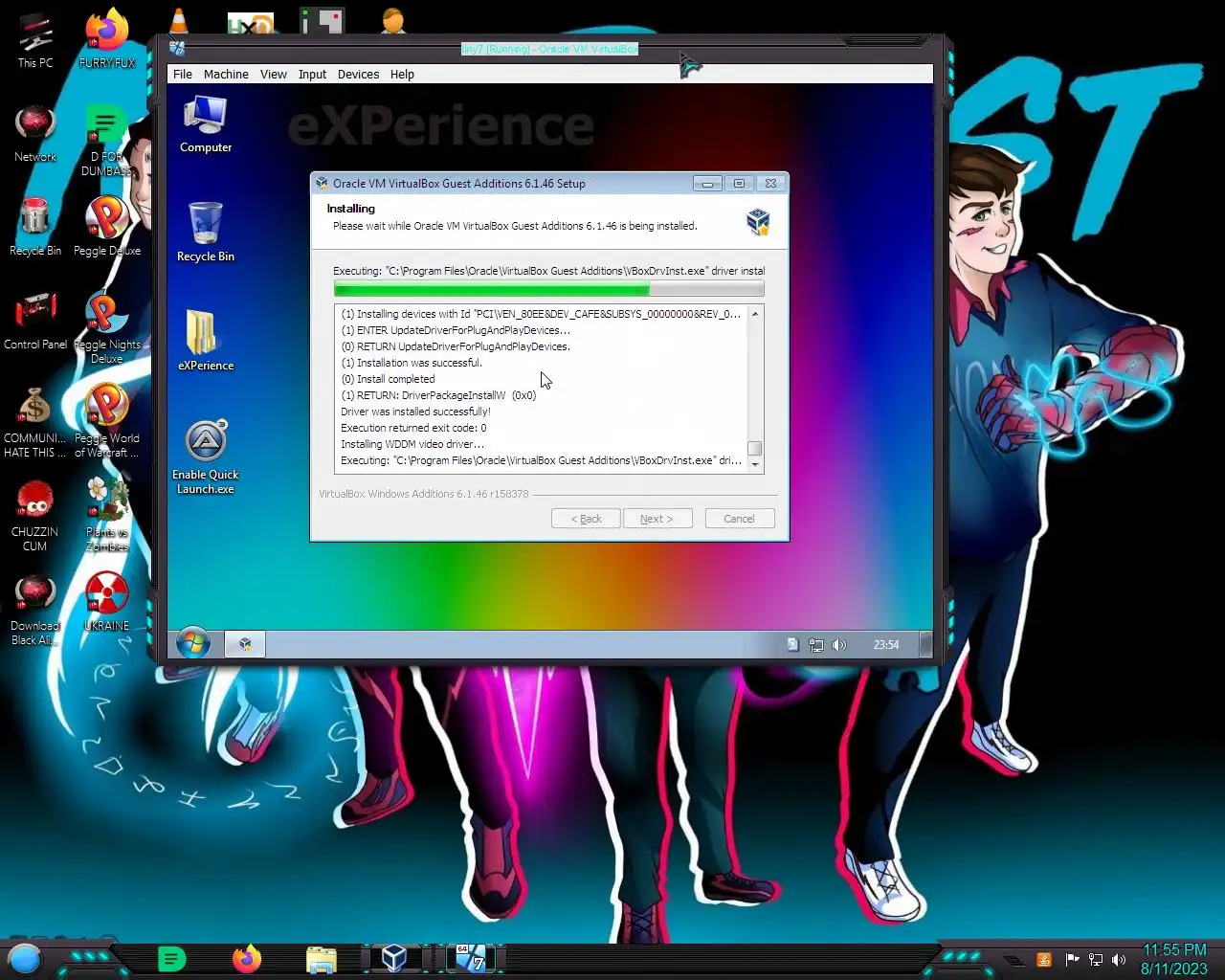
Task: Click the Guest Additions setup taskbar button in guest
Action: click(245, 644)
